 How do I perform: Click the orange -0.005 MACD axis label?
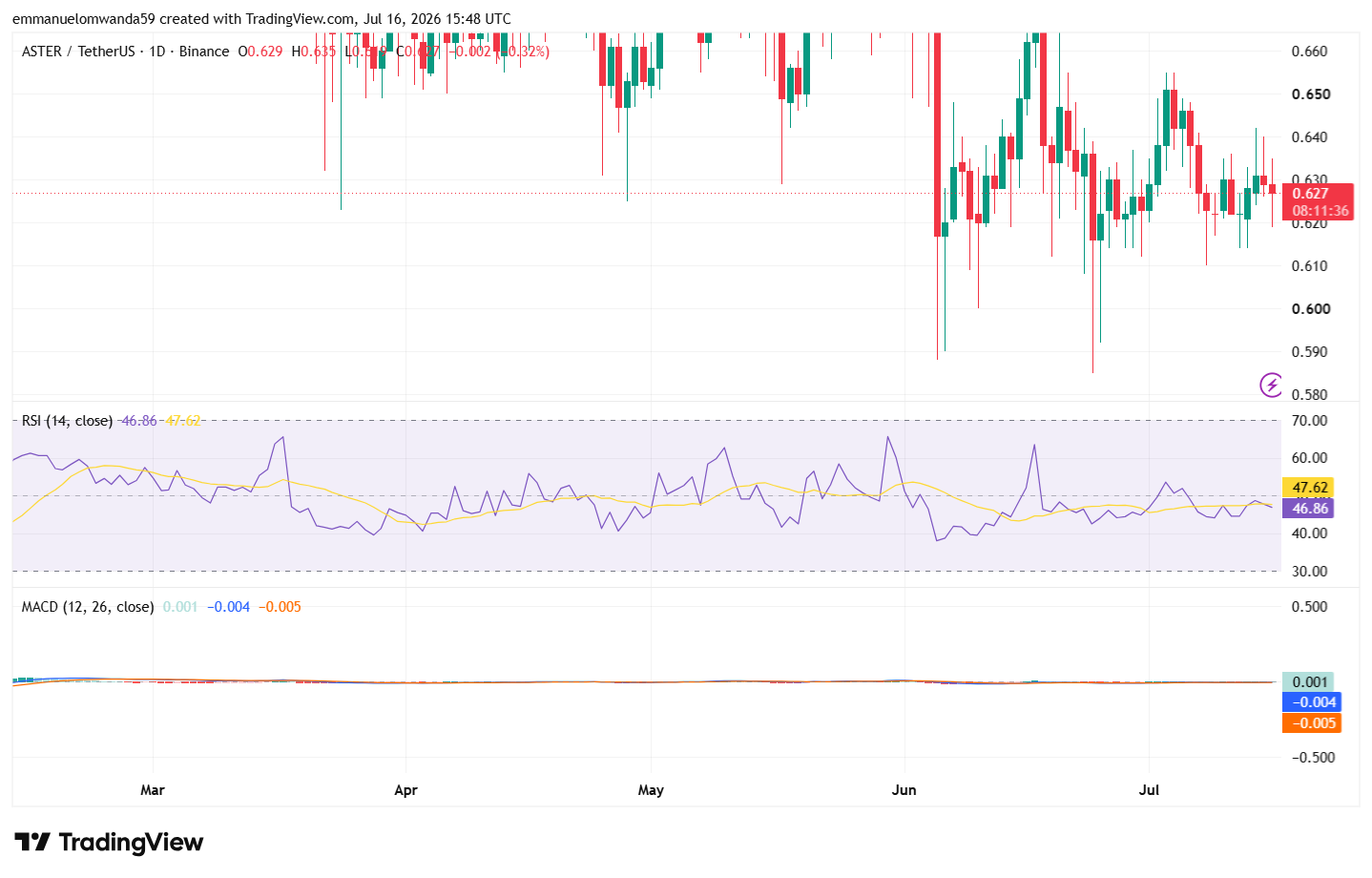coord(1313,723)
